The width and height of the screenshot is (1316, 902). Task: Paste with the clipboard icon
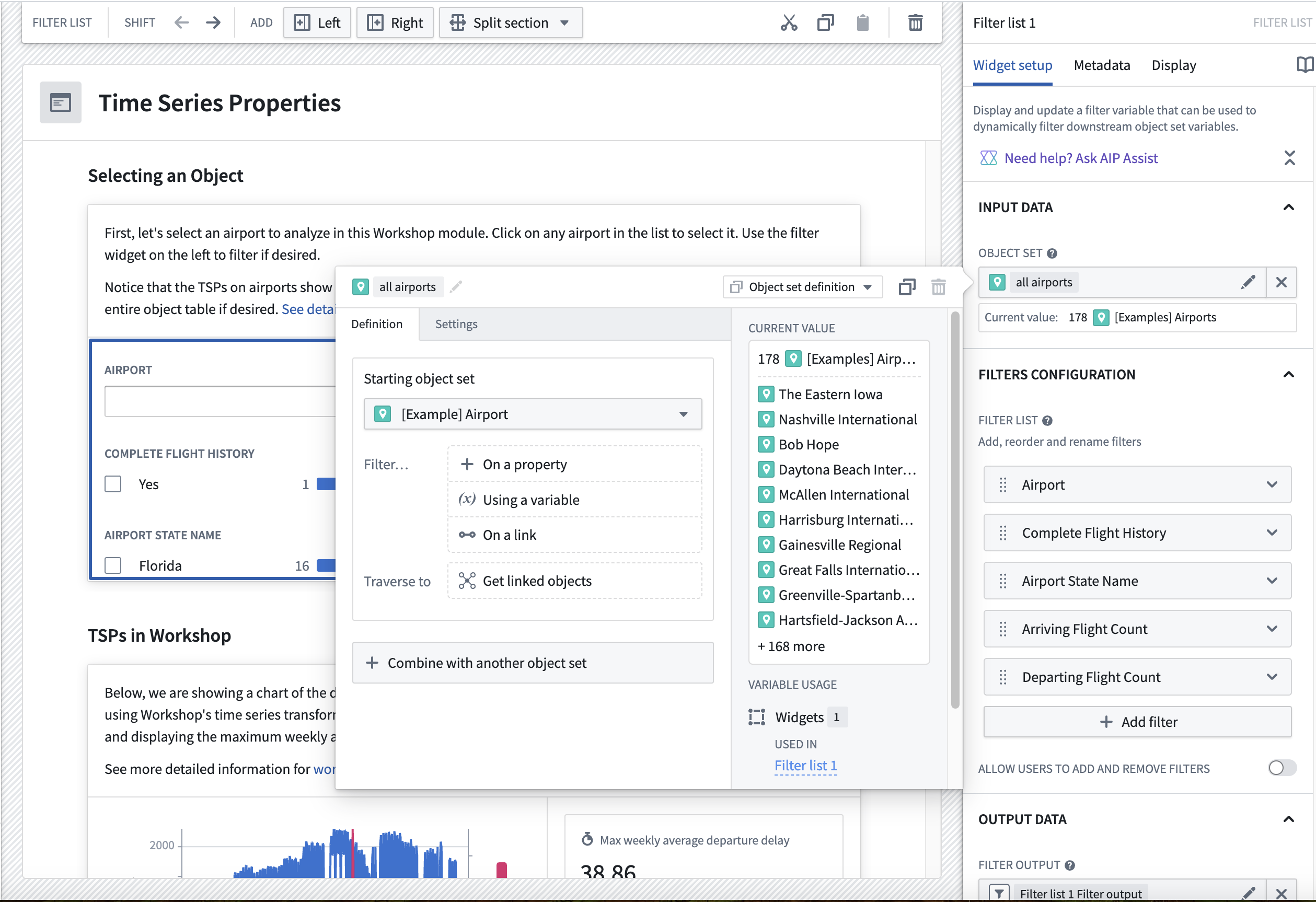[862, 22]
